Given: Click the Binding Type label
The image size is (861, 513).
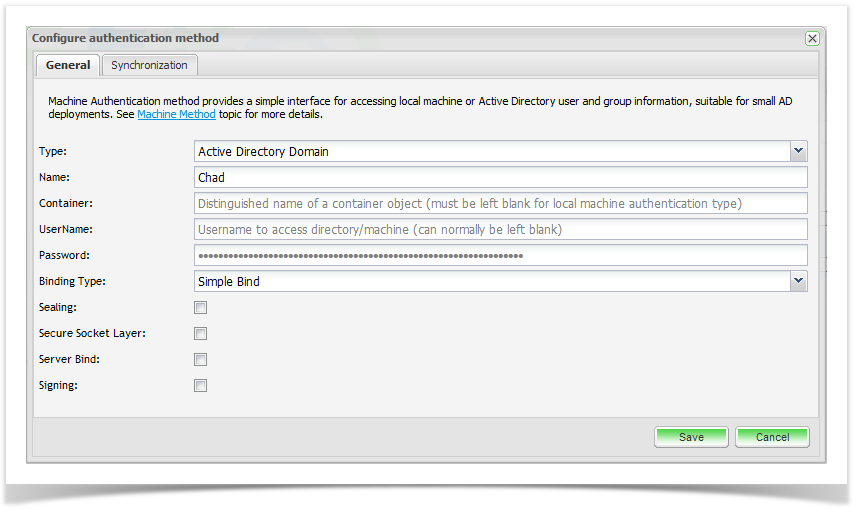Looking at the screenshot, I should [72, 282].
